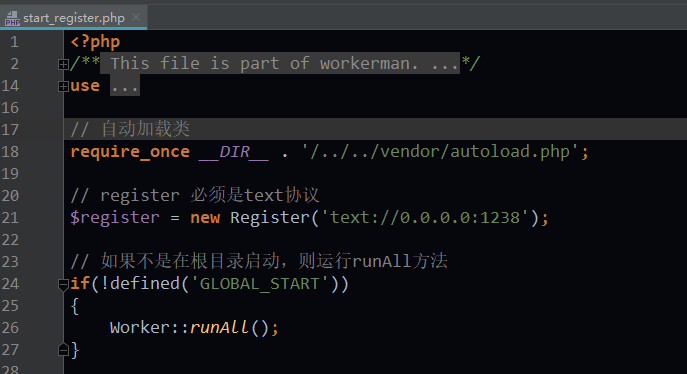
Task: Expand the folded doc comment on line 2
Action: [x=63, y=65]
